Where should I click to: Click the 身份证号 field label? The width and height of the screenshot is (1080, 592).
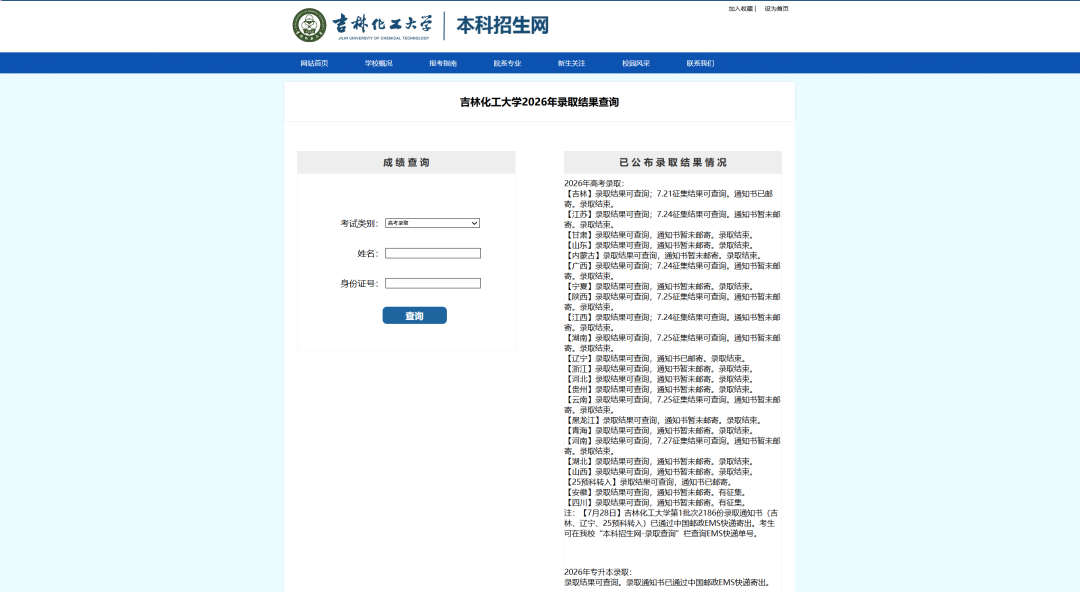tap(359, 283)
